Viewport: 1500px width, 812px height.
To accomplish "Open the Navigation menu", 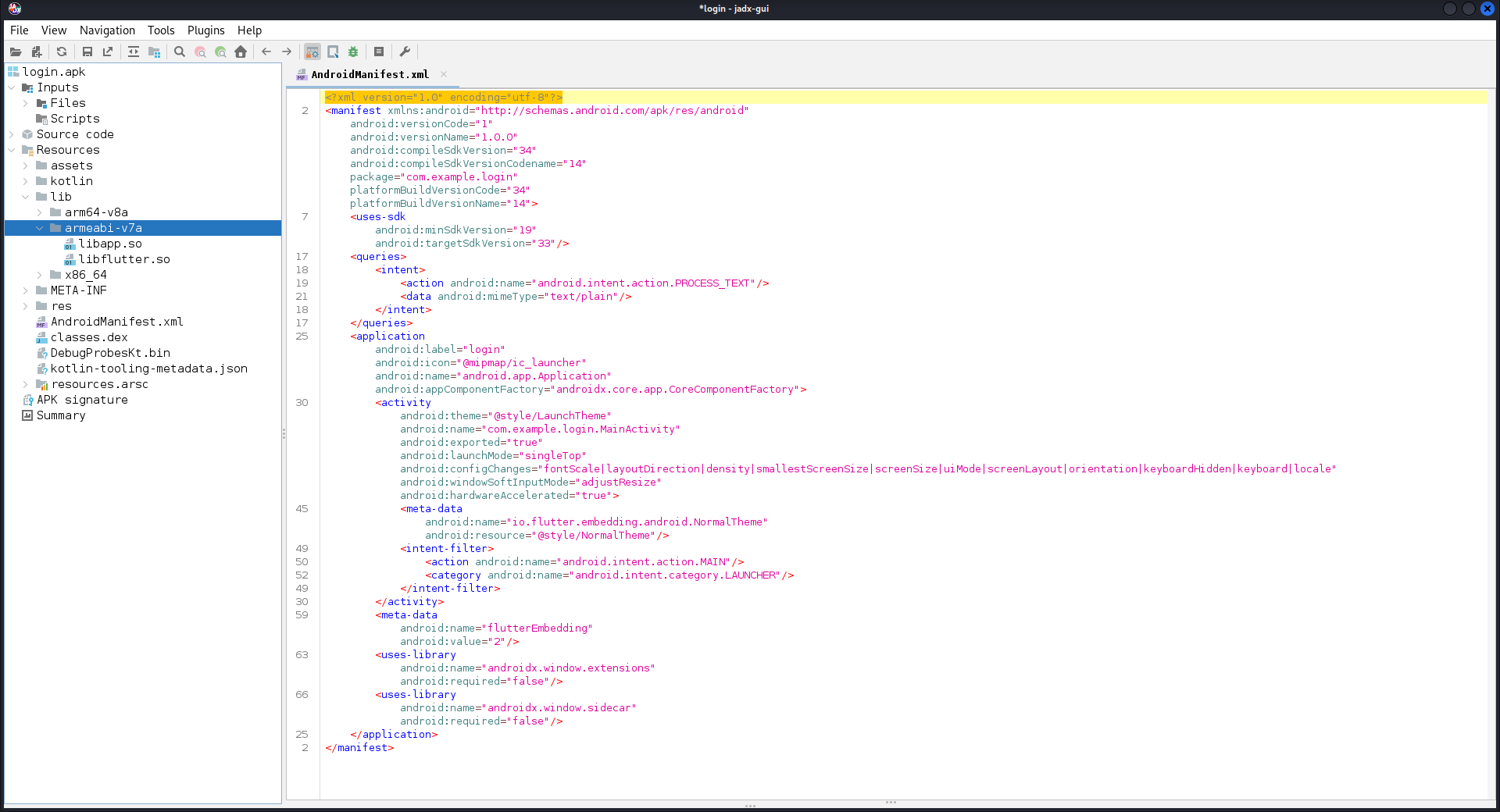I will [x=107, y=30].
